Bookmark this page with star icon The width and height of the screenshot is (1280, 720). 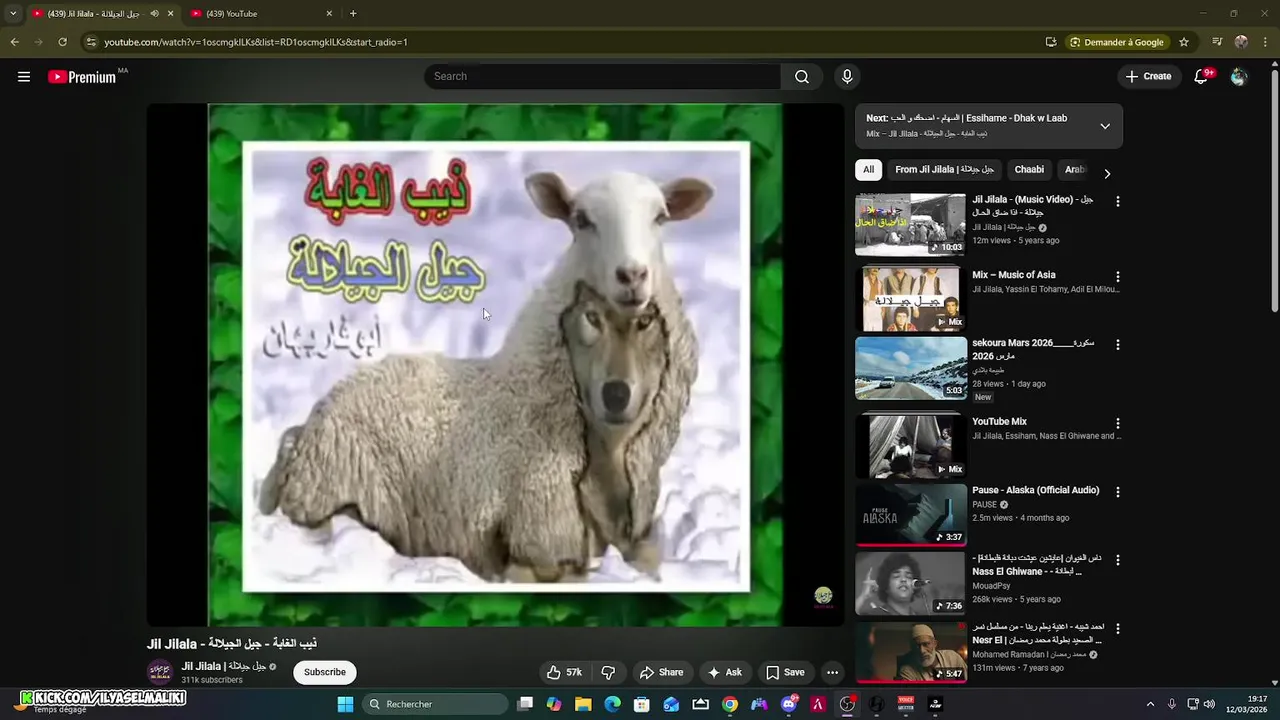pyautogui.click(x=1184, y=42)
